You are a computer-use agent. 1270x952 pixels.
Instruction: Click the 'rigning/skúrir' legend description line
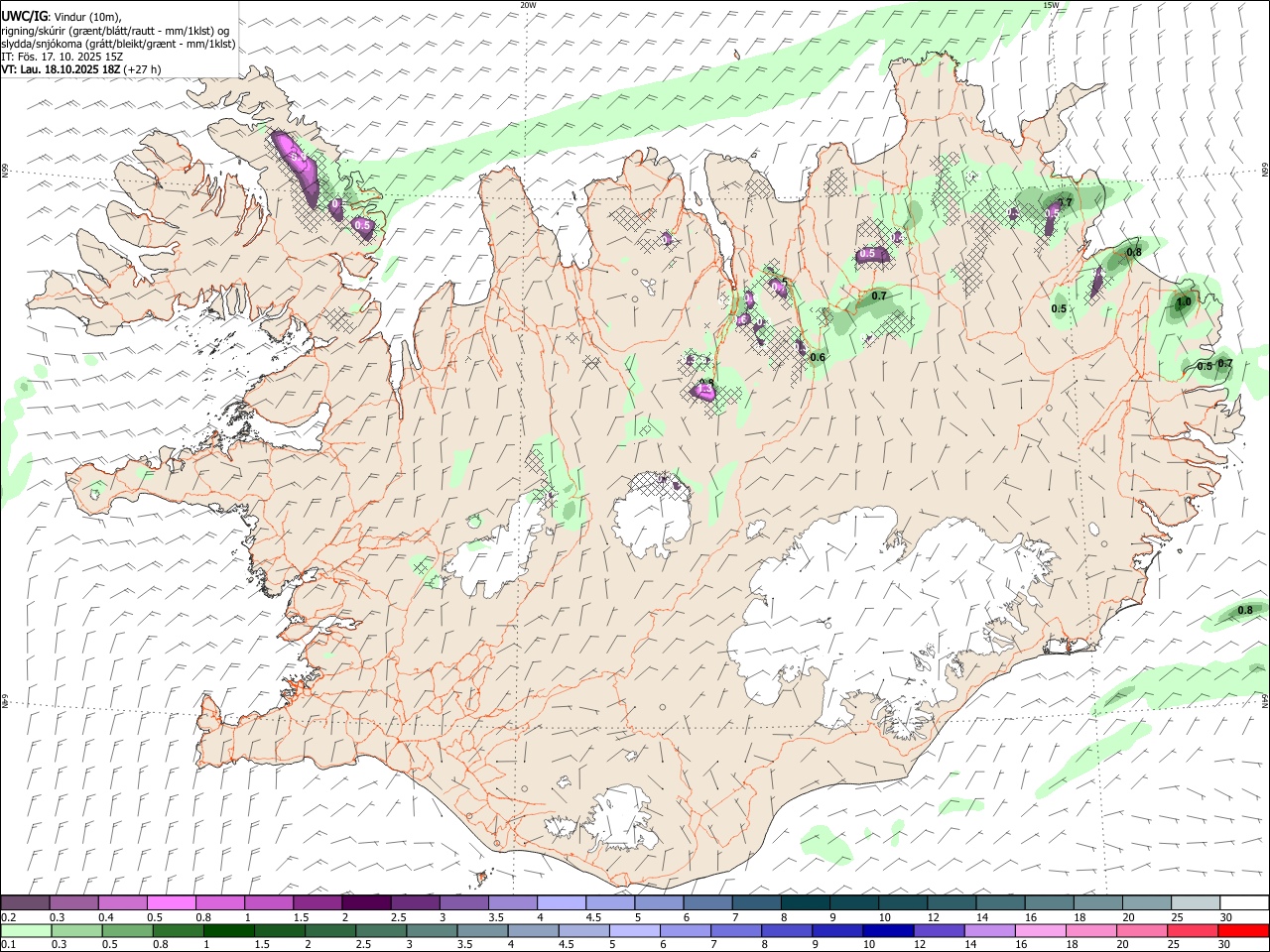point(115,31)
